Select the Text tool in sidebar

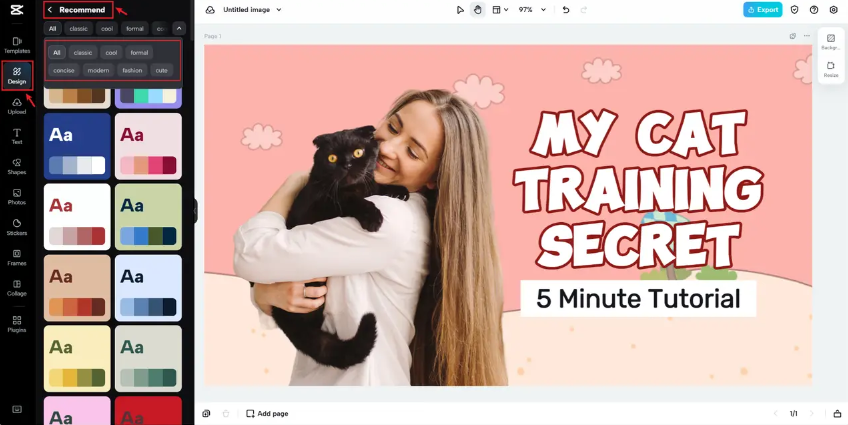17,136
